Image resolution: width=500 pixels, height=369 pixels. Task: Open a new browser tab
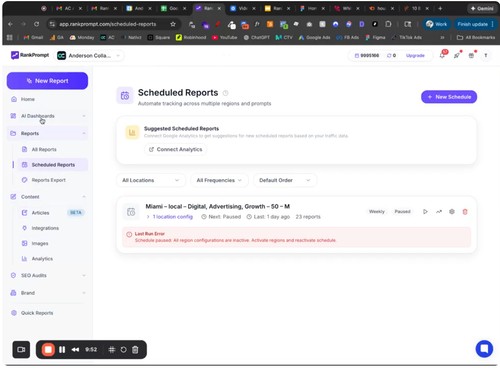(x=440, y=8)
